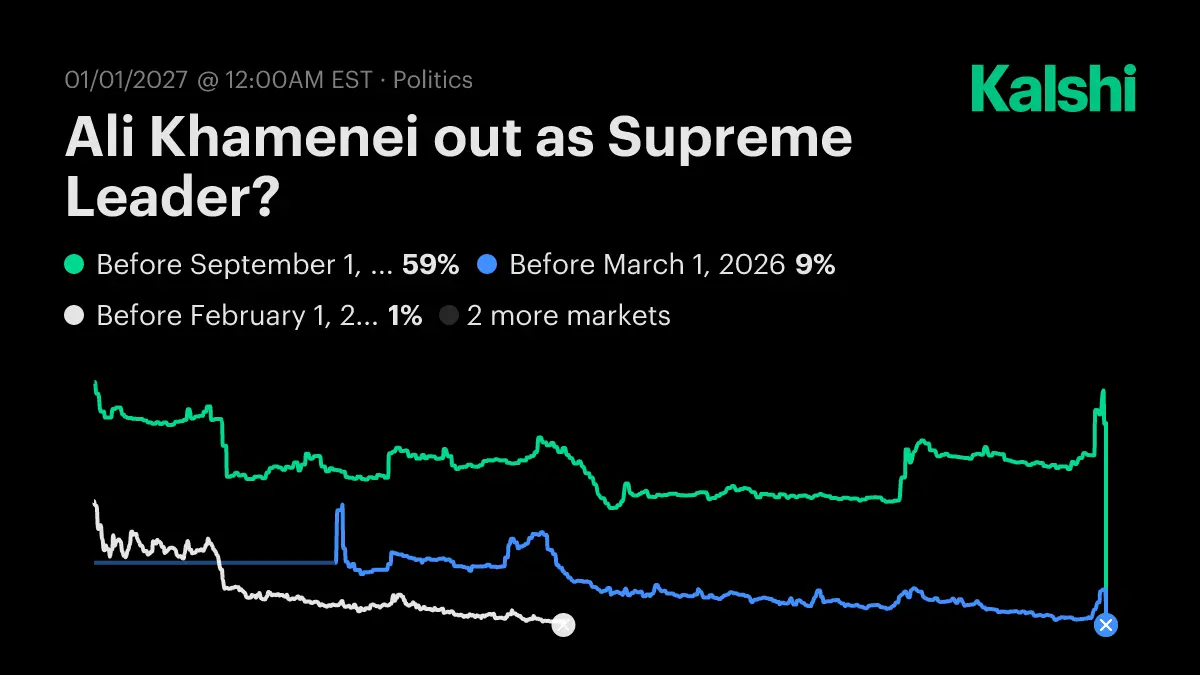1200x675 pixels.
Task: Select the 'Before March 1, 2026' market label
Action: (x=647, y=265)
